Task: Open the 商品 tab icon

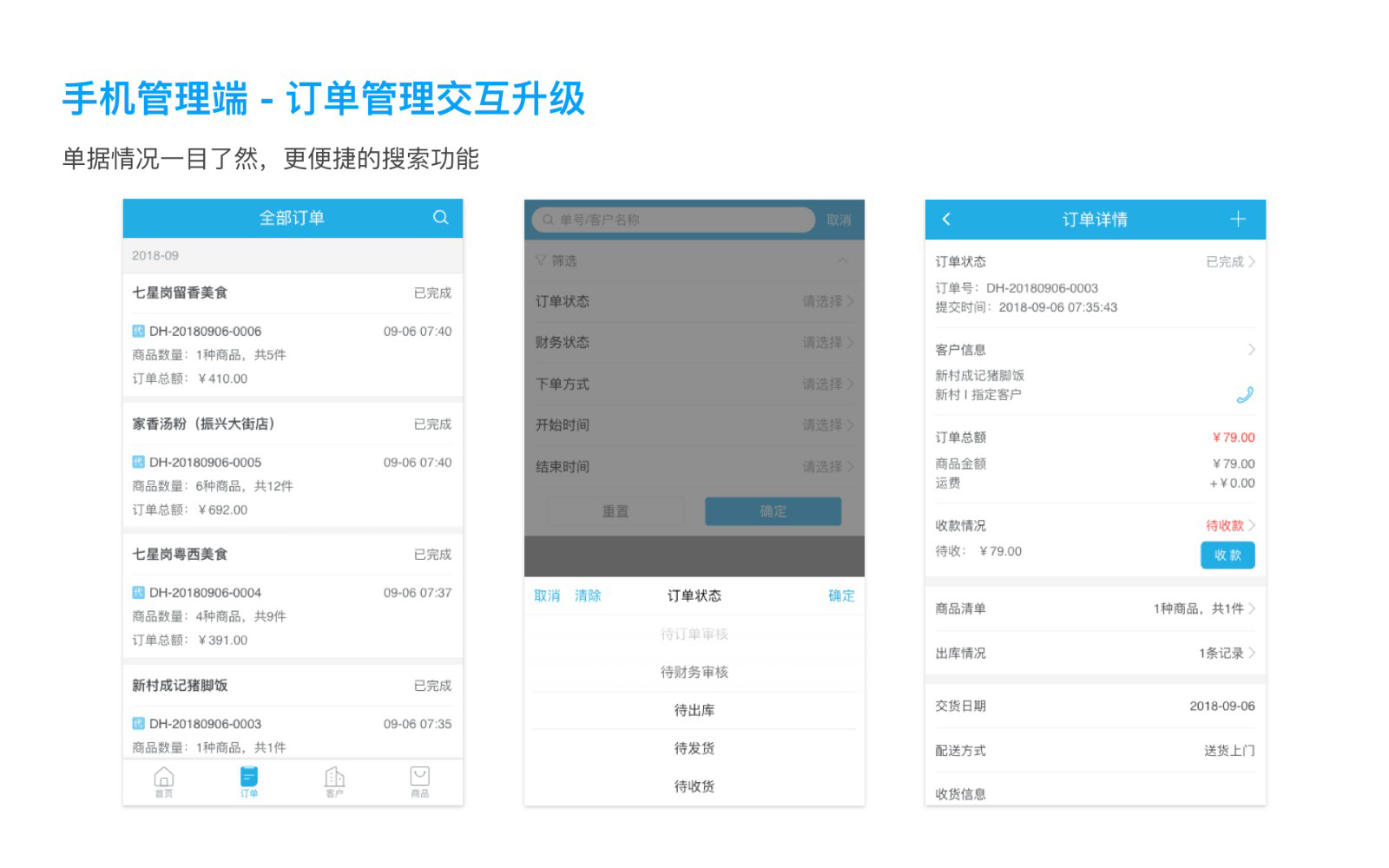Action: [x=420, y=779]
